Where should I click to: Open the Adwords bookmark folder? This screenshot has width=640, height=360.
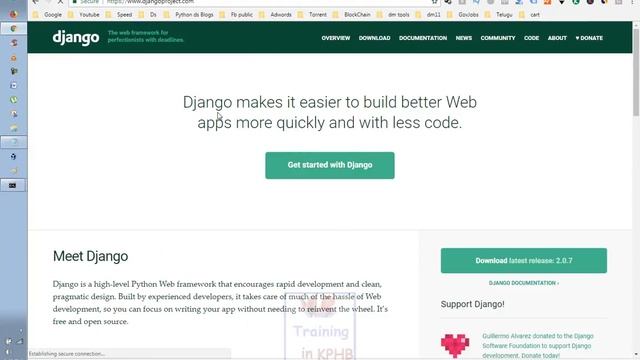pyautogui.click(x=276, y=15)
